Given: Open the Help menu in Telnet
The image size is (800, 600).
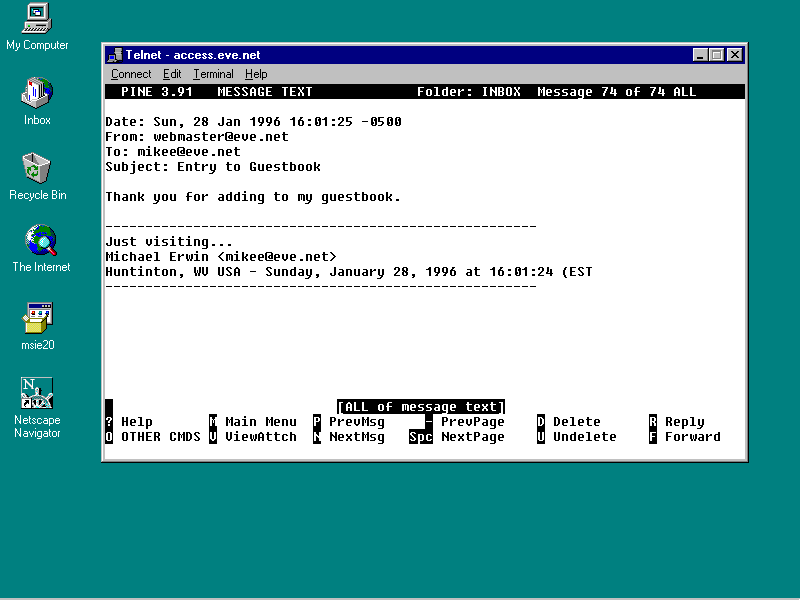Looking at the screenshot, I should click(x=256, y=74).
